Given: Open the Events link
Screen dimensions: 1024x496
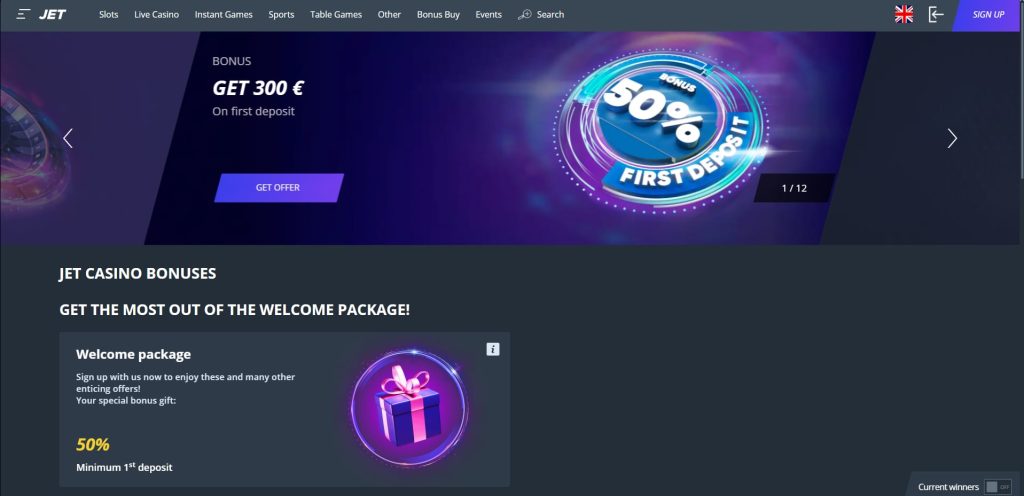Looking at the screenshot, I should coord(488,14).
